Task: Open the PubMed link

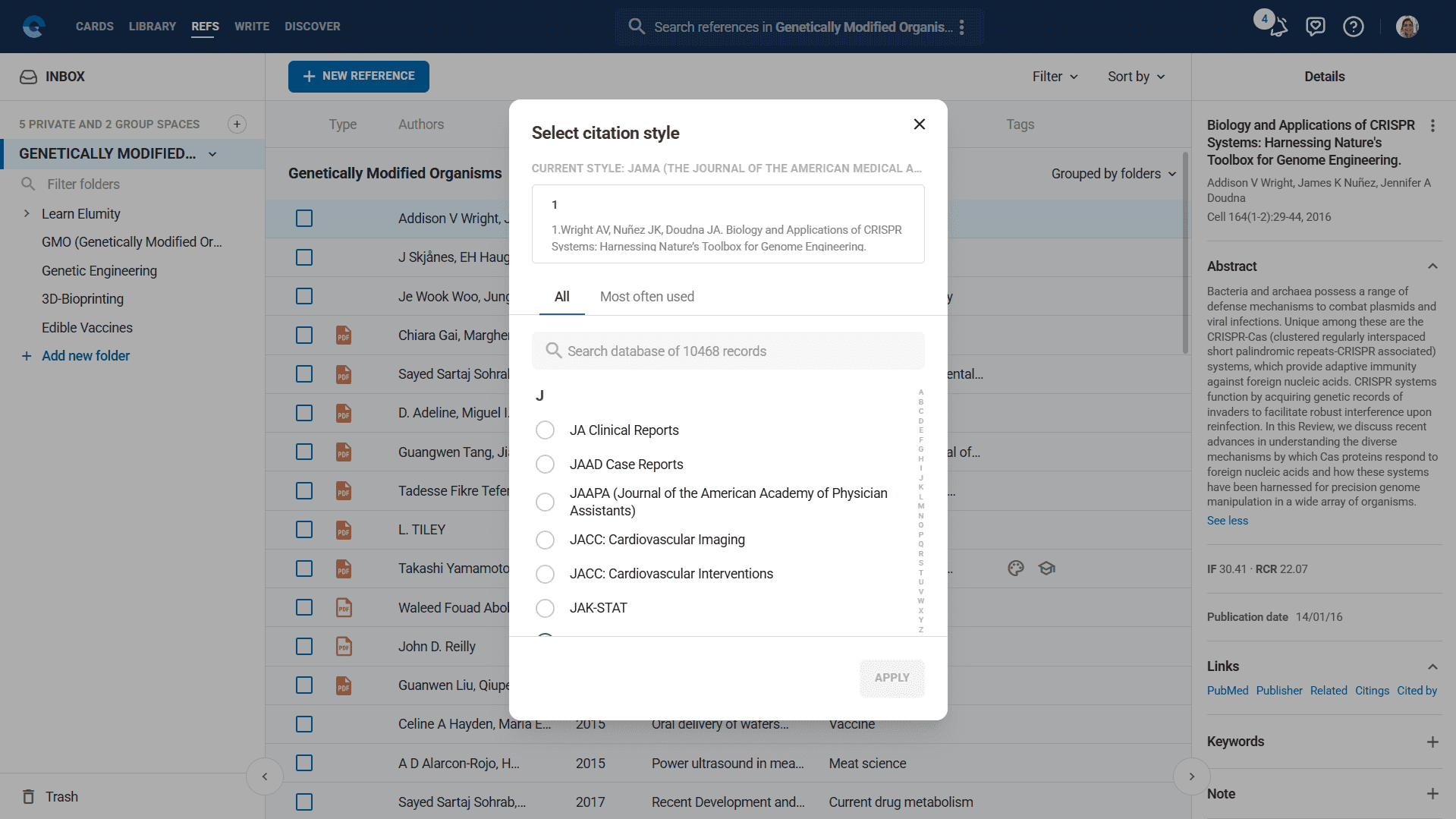Action: (x=1227, y=691)
